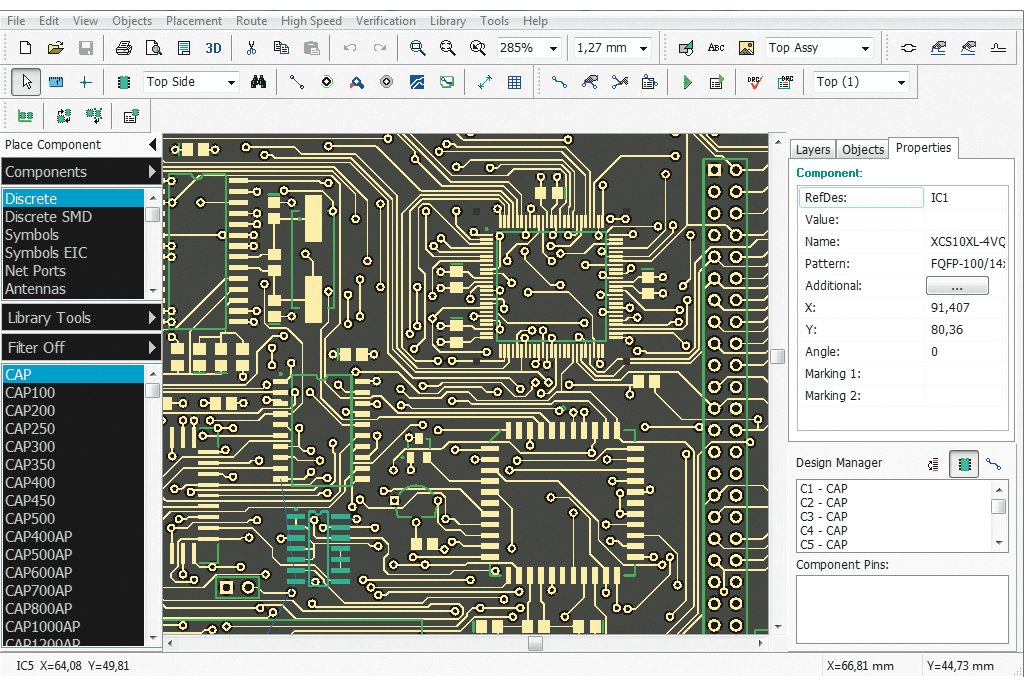Click the print preview icon

tap(154, 48)
